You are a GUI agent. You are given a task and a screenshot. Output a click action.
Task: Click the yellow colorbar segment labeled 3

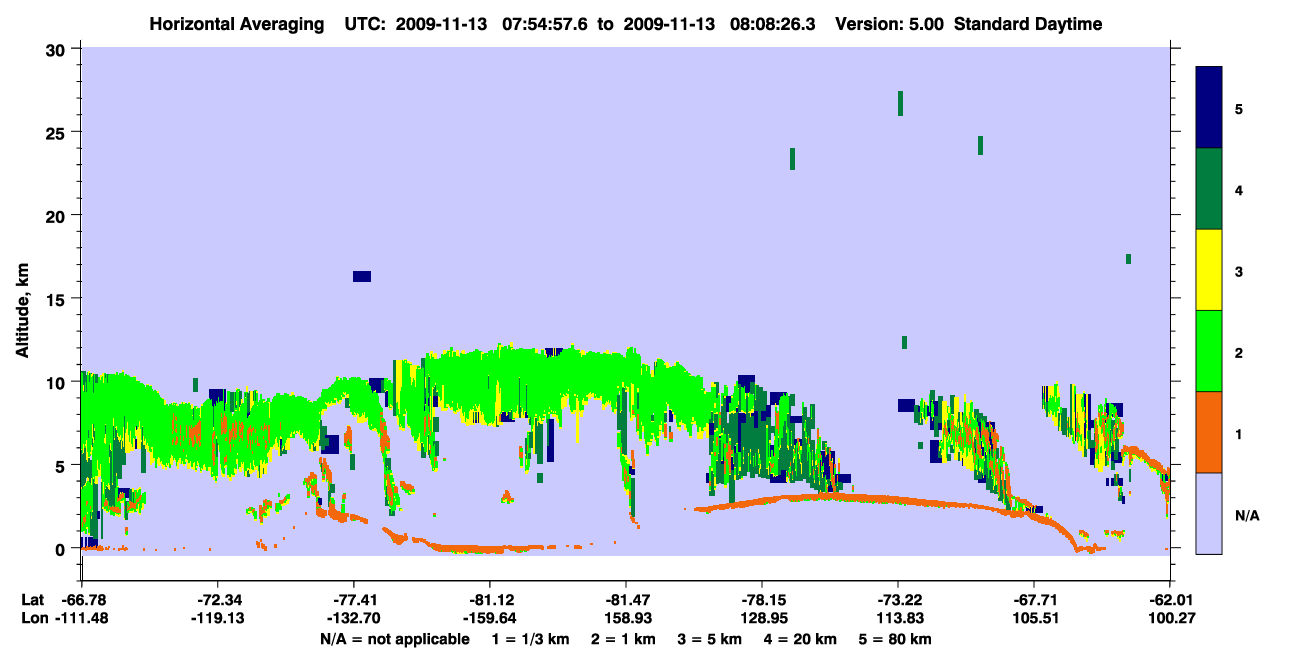(1209, 270)
